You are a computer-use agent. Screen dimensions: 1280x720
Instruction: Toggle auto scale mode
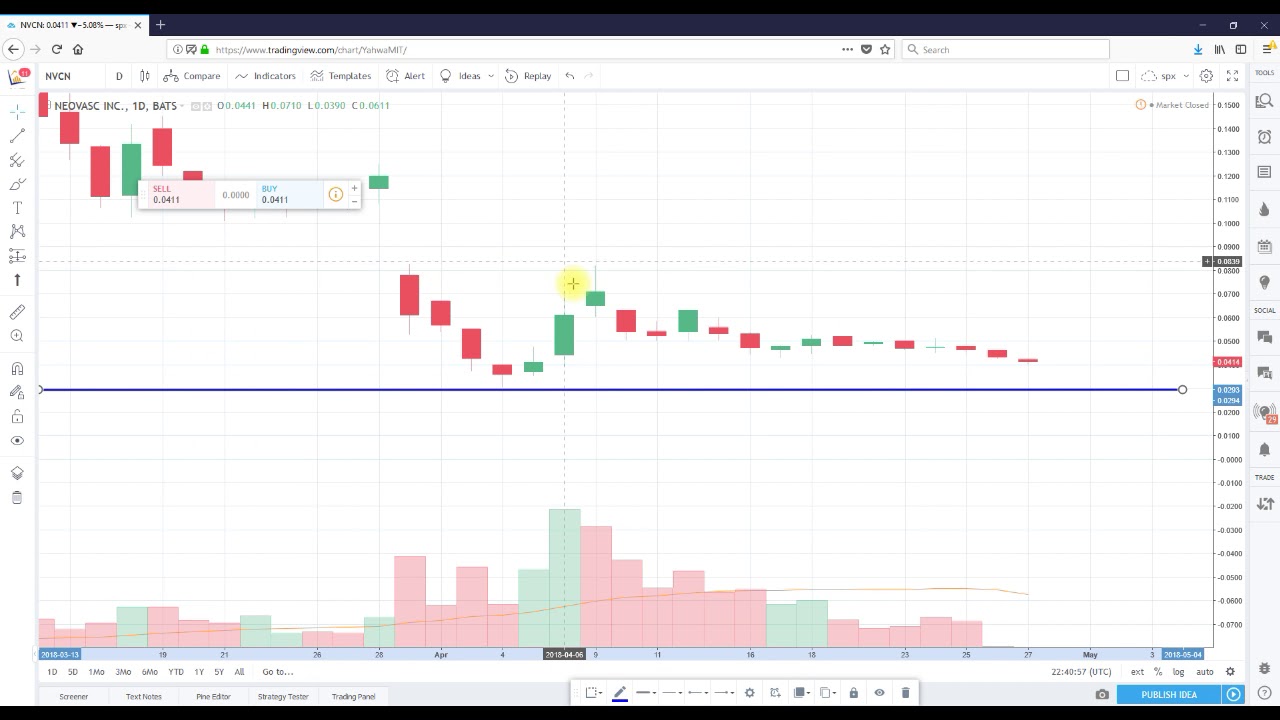tap(1205, 672)
